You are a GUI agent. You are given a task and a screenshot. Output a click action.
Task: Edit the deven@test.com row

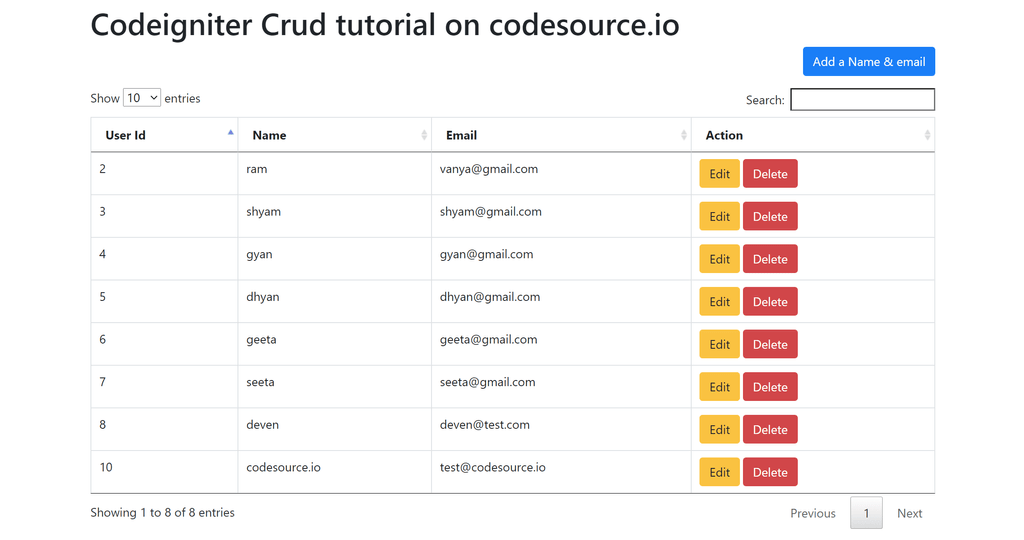click(719, 430)
